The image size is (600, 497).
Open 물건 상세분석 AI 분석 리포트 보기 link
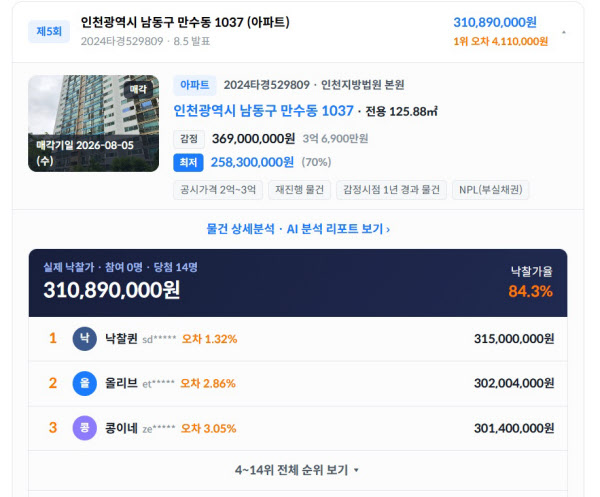[298, 229]
